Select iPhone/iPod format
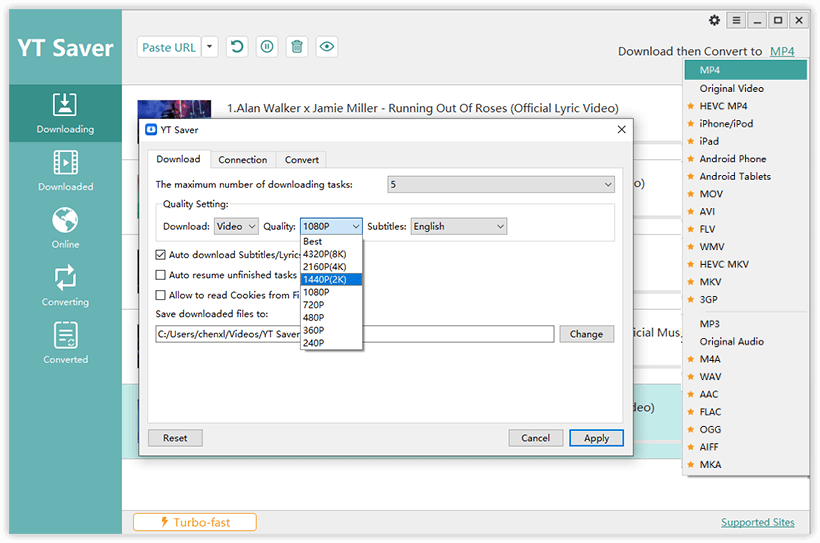Screen dimensions: 820x543 pyautogui.click(x=746, y=123)
